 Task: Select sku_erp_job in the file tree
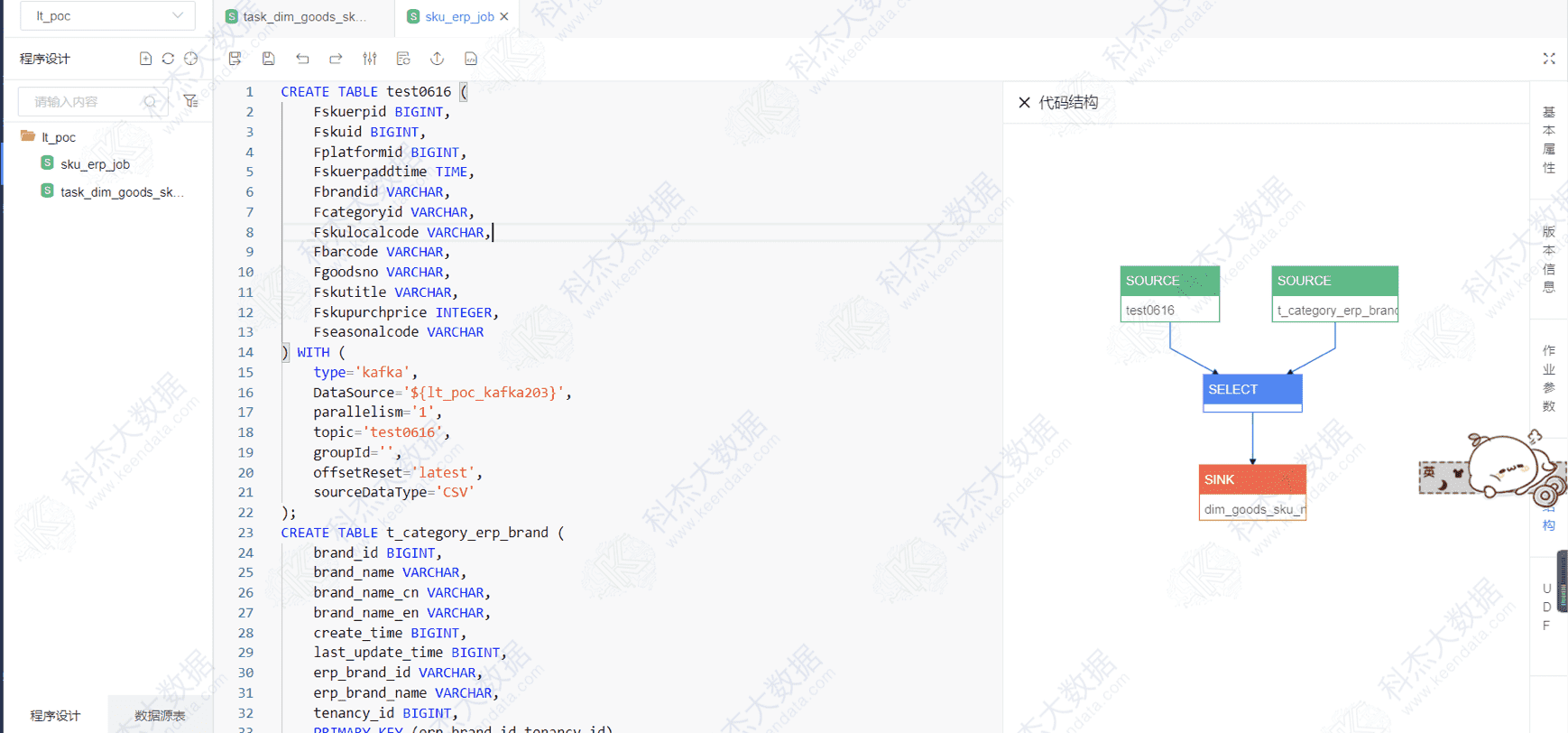tap(95, 164)
